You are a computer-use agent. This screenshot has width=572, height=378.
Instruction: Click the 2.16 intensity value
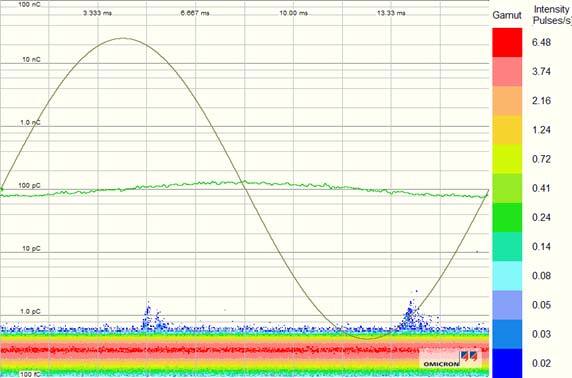pos(541,101)
